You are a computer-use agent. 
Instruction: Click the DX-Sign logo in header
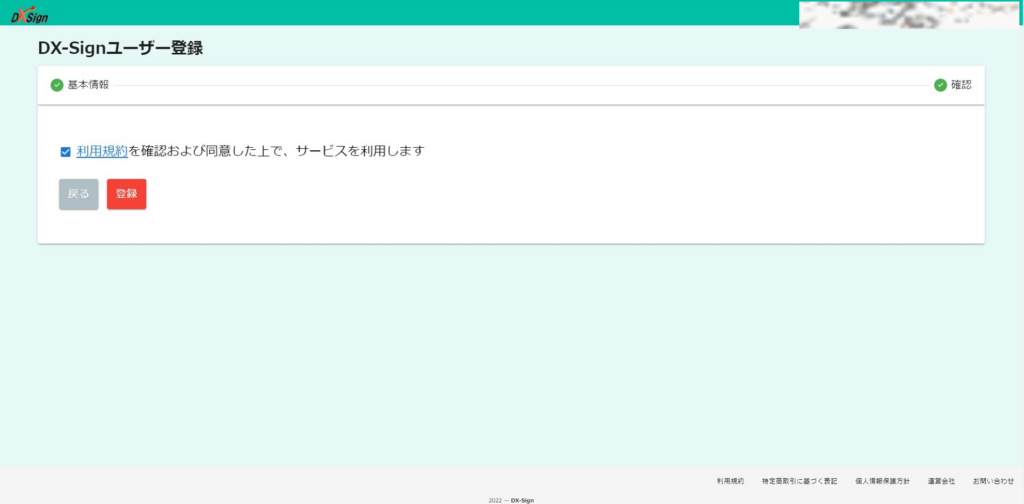[x=29, y=14]
